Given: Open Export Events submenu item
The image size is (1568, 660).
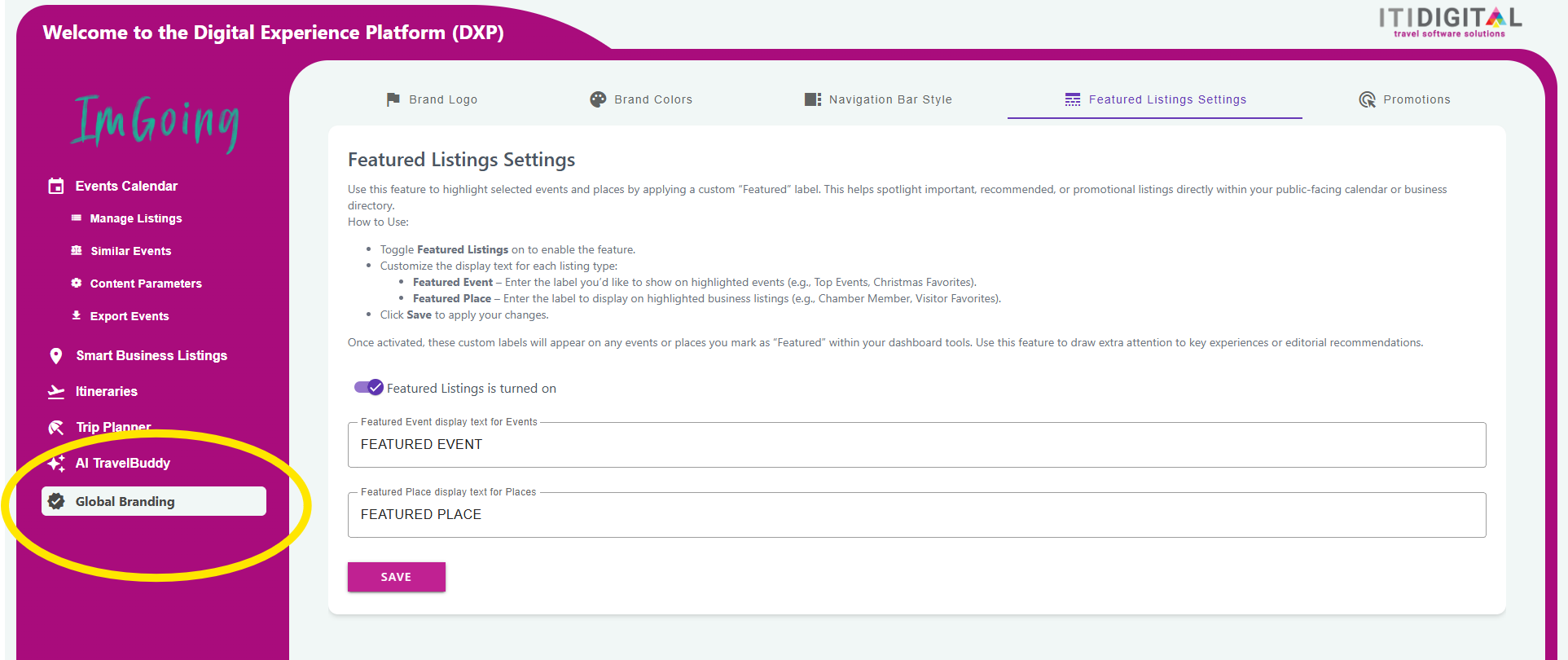Looking at the screenshot, I should [x=130, y=316].
